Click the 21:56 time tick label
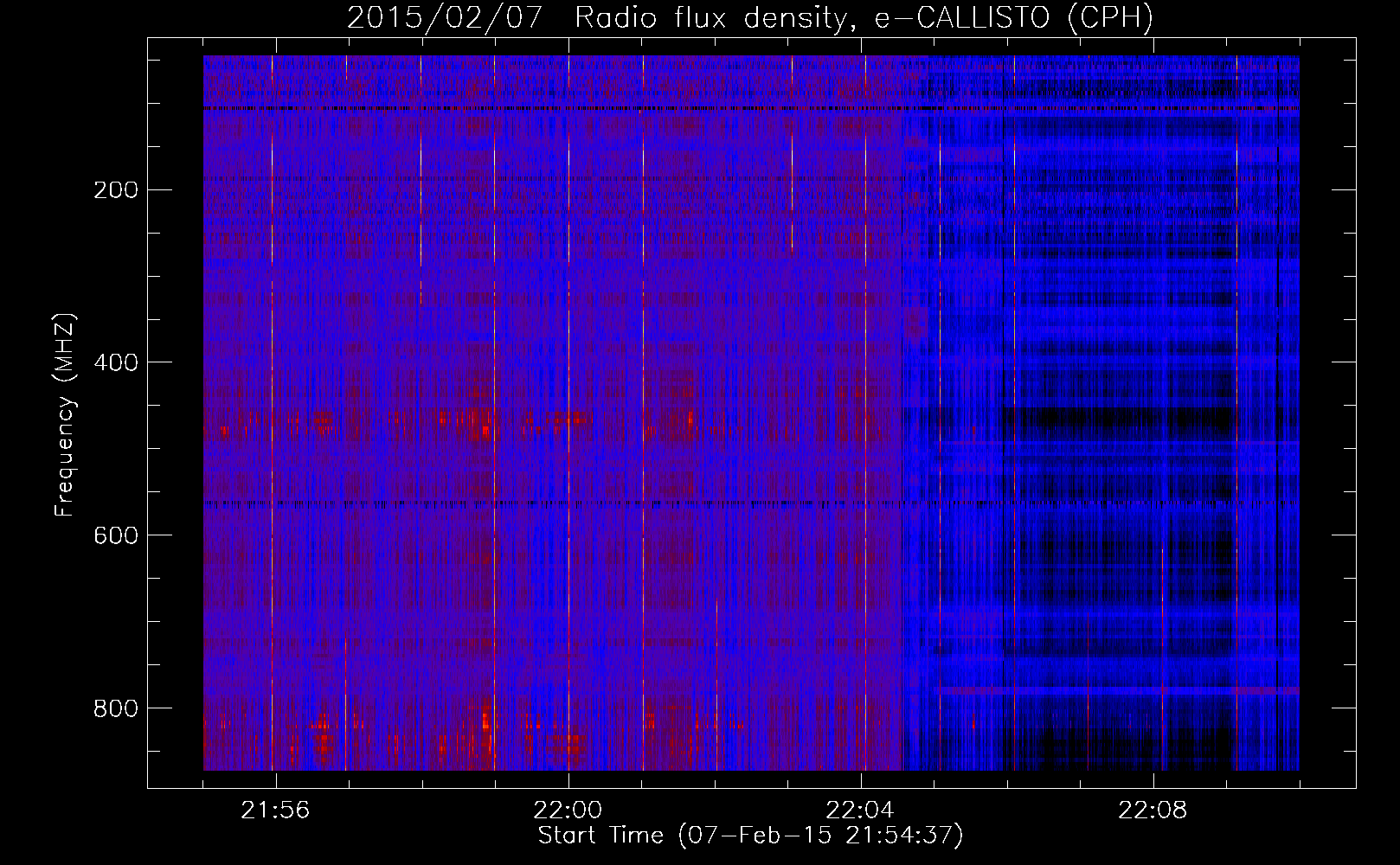 click(275, 811)
